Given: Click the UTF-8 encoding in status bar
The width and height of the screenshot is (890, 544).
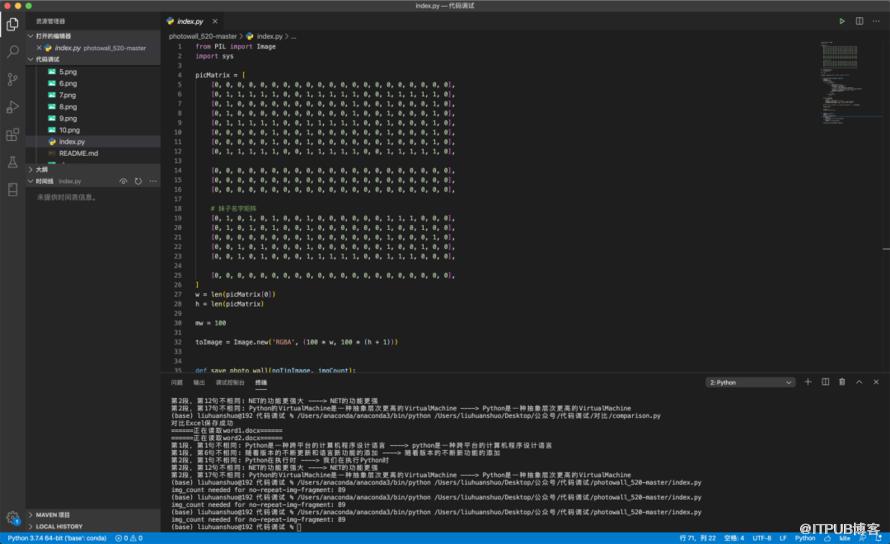Looking at the screenshot, I should click(762, 538).
